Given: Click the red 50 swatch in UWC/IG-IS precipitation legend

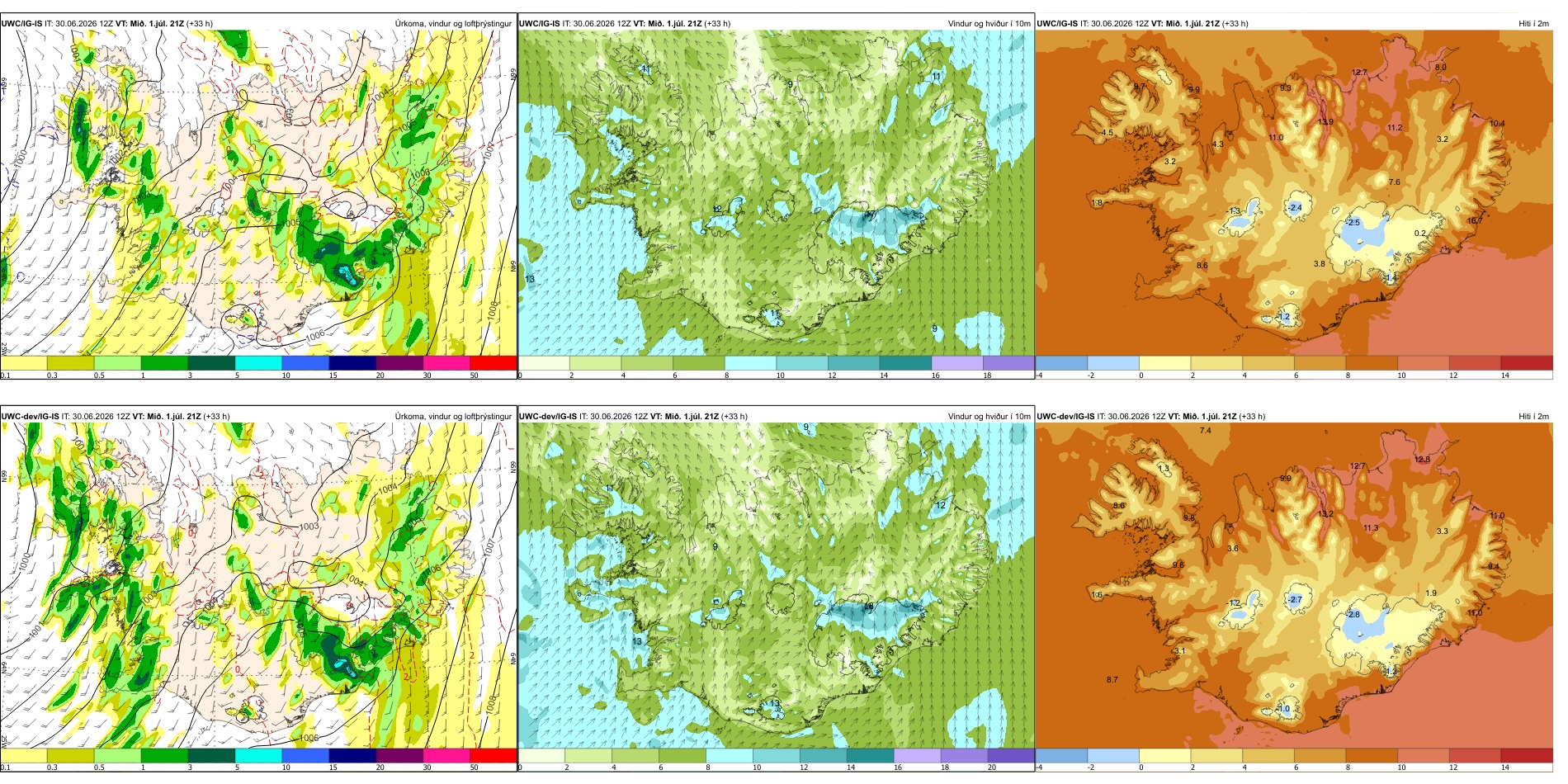Looking at the screenshot, I should (494, 363).
